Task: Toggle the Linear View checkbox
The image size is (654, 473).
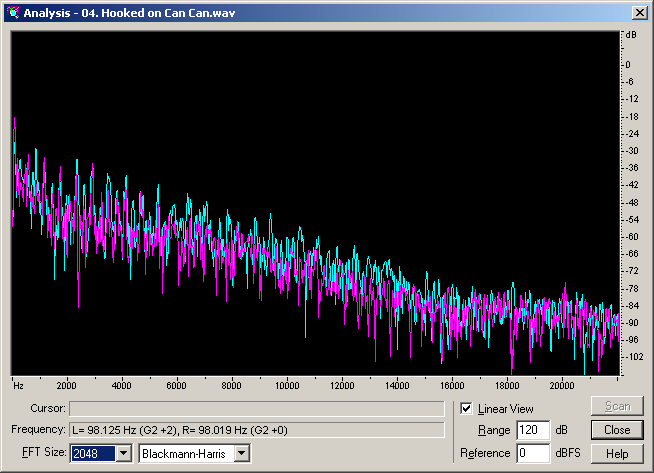Action: coord(466,408)
